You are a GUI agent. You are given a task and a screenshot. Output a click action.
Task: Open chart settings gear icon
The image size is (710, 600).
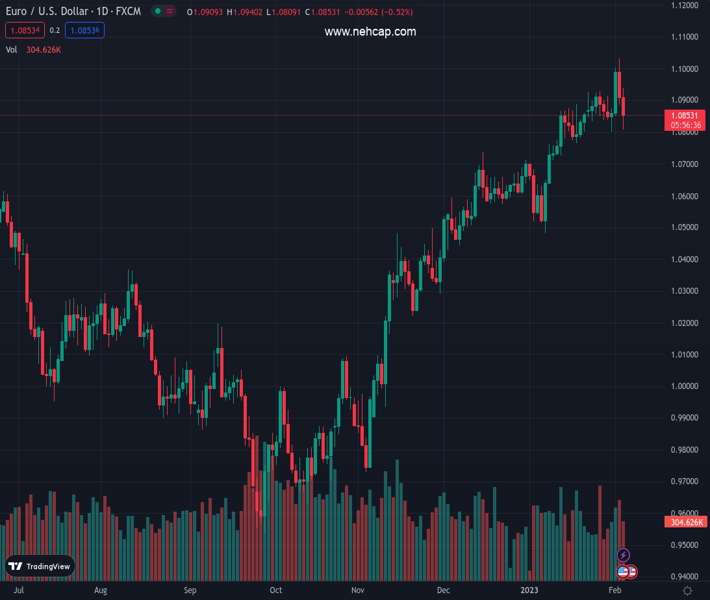(x=687, y=591)
